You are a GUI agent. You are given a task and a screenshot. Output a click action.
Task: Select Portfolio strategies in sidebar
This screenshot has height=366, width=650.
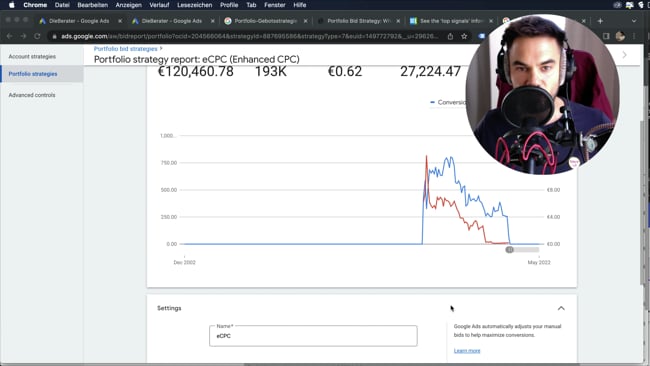coord(33,74)
